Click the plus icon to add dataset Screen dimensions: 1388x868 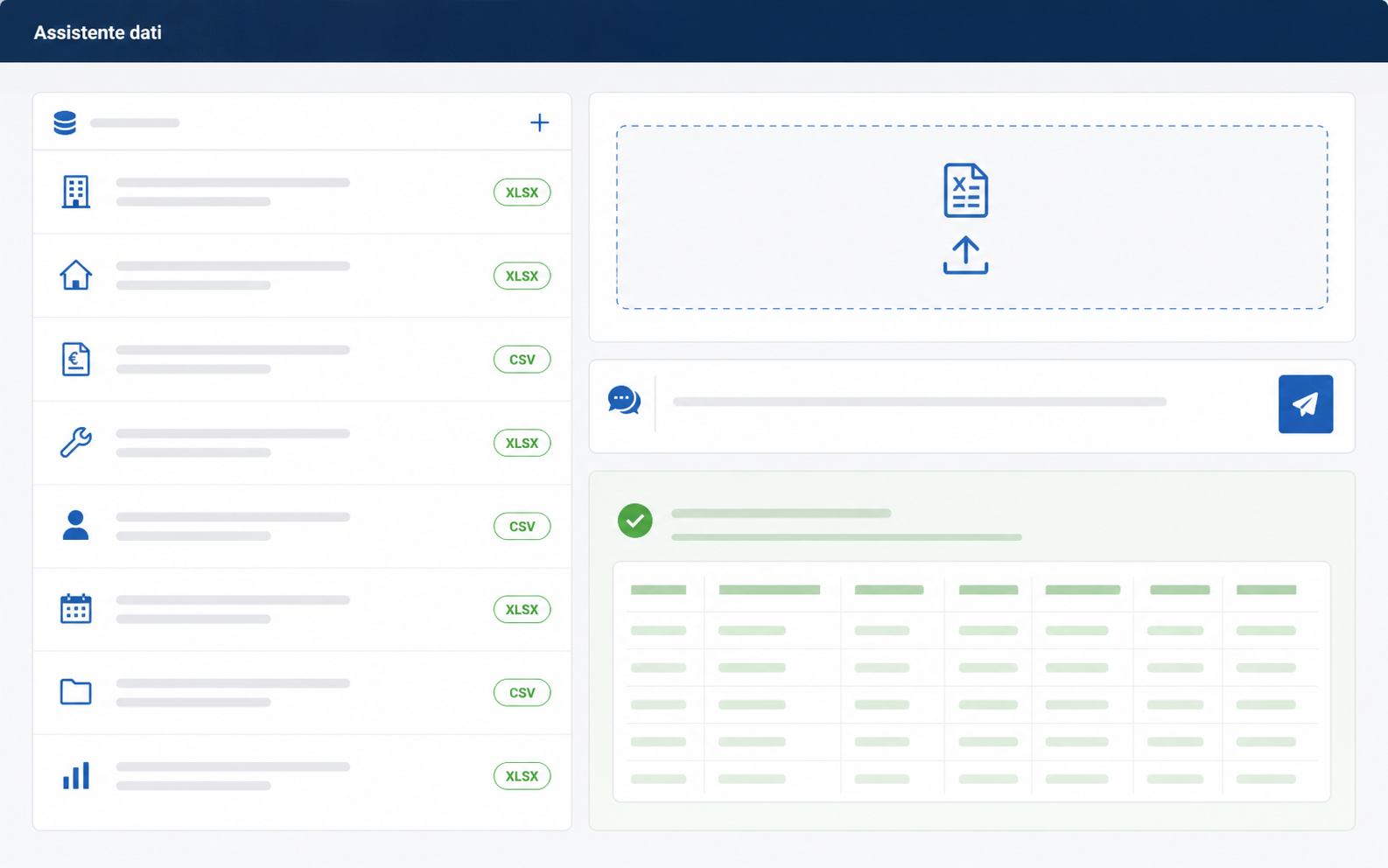539,122
